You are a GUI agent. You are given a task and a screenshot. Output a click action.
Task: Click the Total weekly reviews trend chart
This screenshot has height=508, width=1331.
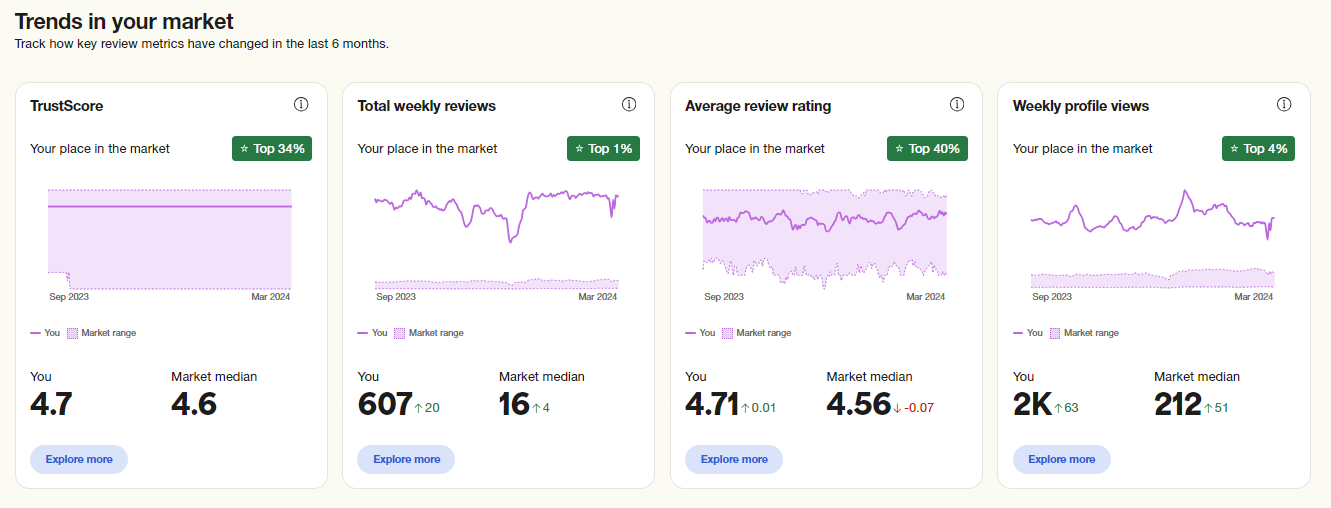[497, 240]
